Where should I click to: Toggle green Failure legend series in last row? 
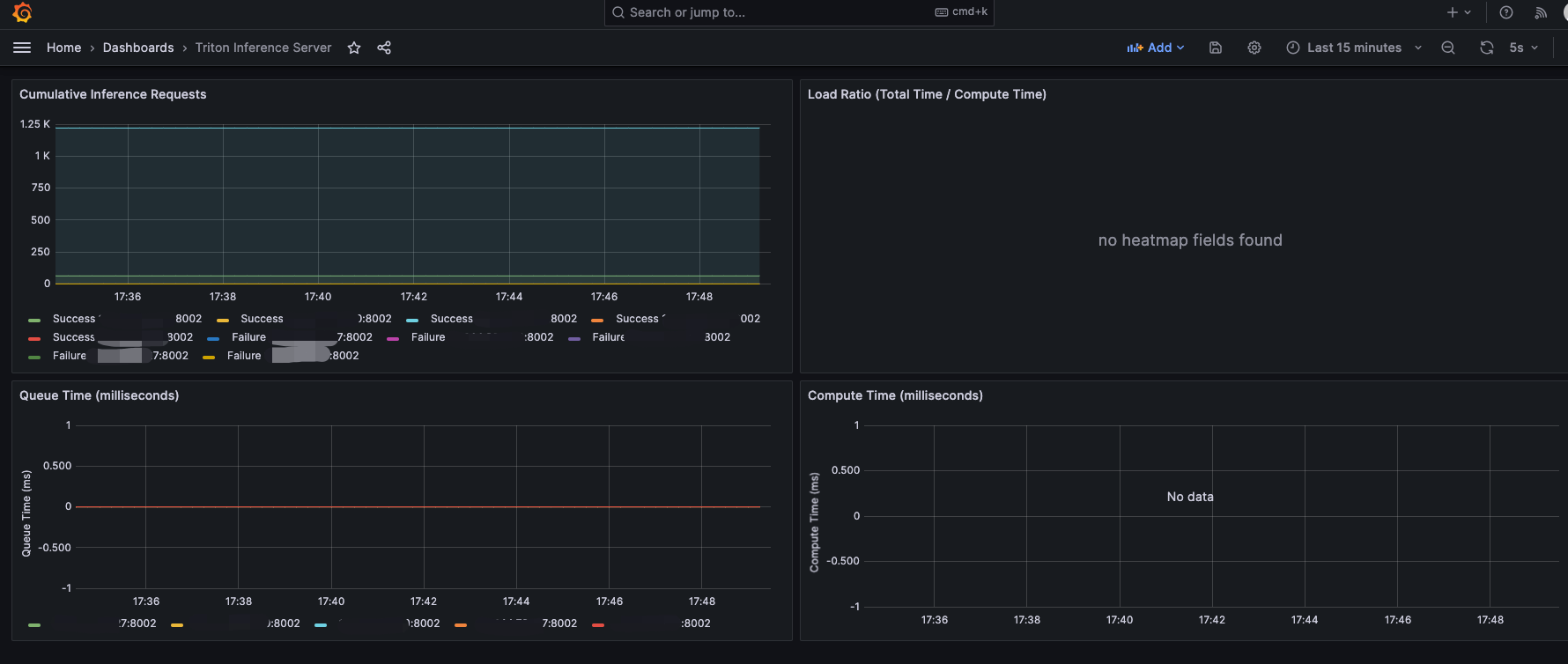[108, 356]
